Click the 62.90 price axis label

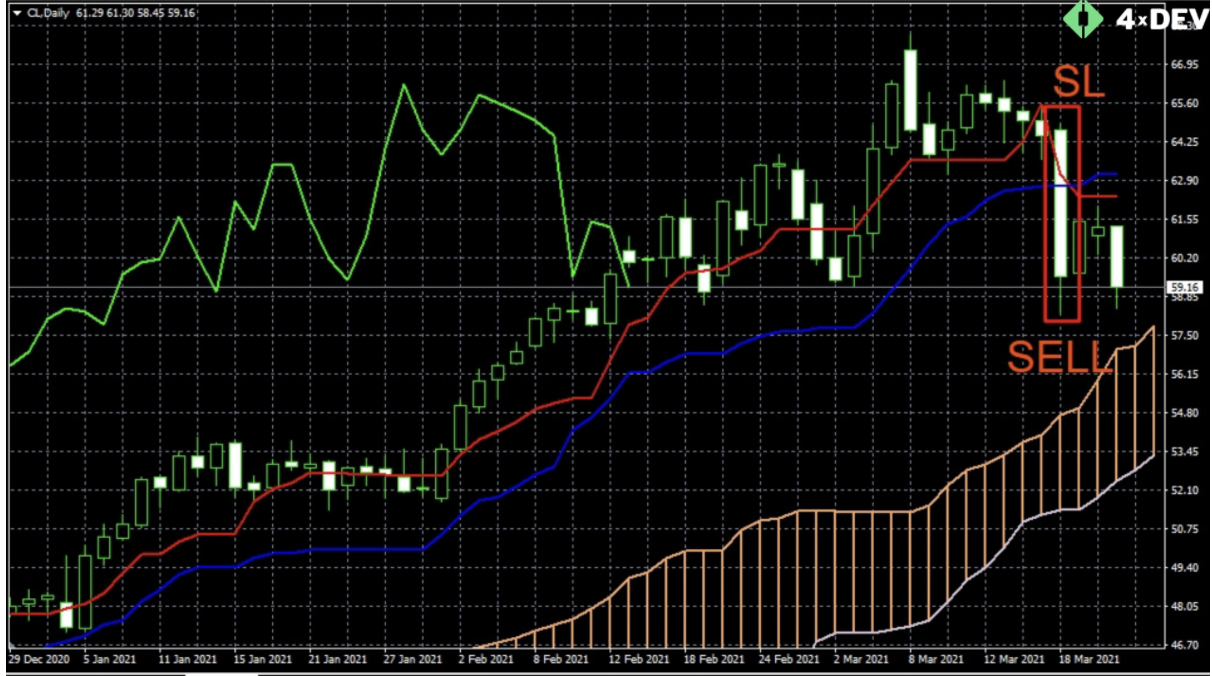1184,181
